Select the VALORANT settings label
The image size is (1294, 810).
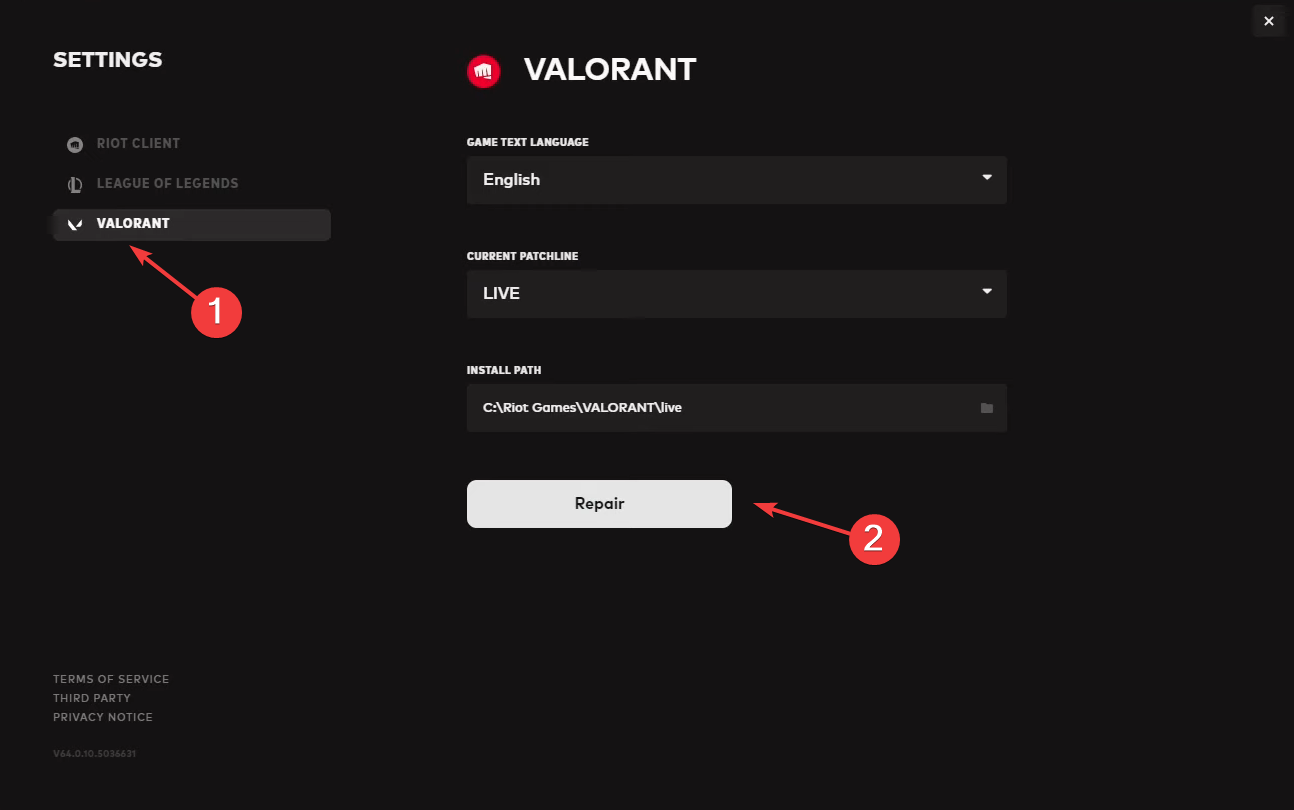click(133, 224)
